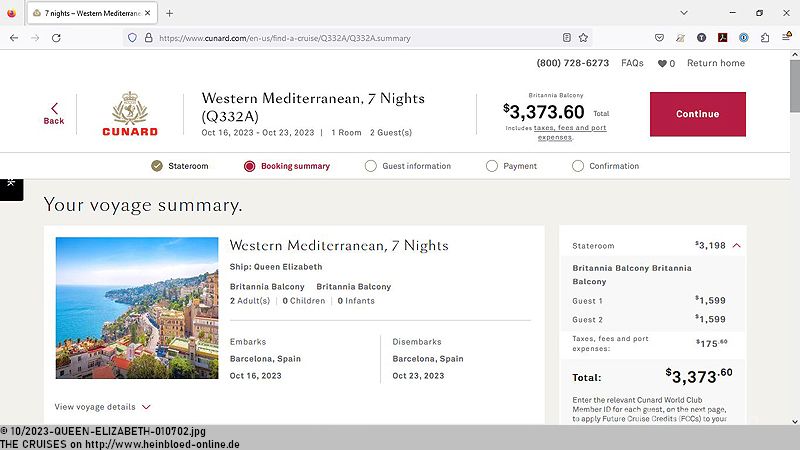Click Return home link
Viewport: 800px width, 450px height.
[716, 63]
